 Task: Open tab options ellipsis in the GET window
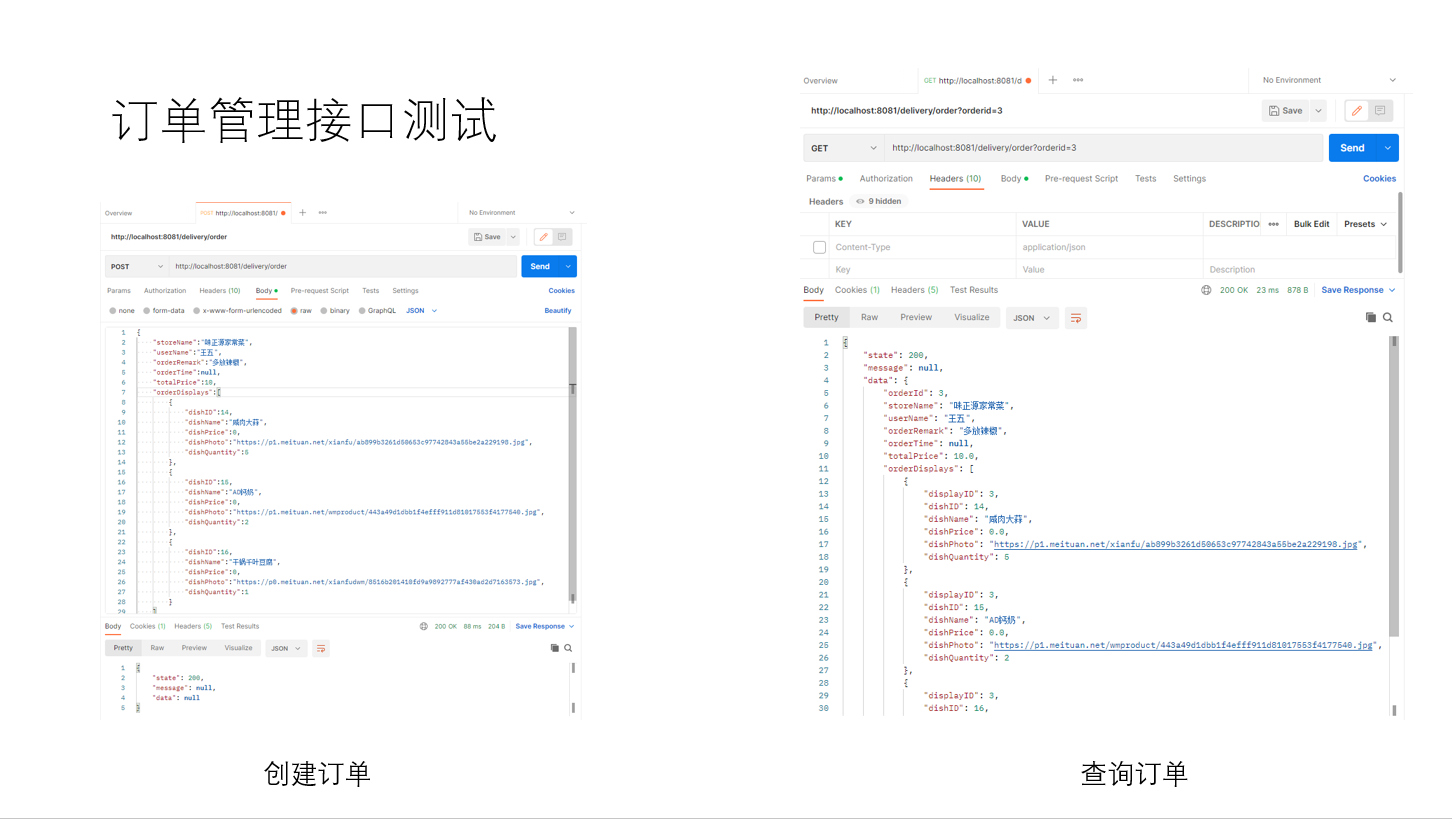pyautogui.click(x=1078, y=80)
